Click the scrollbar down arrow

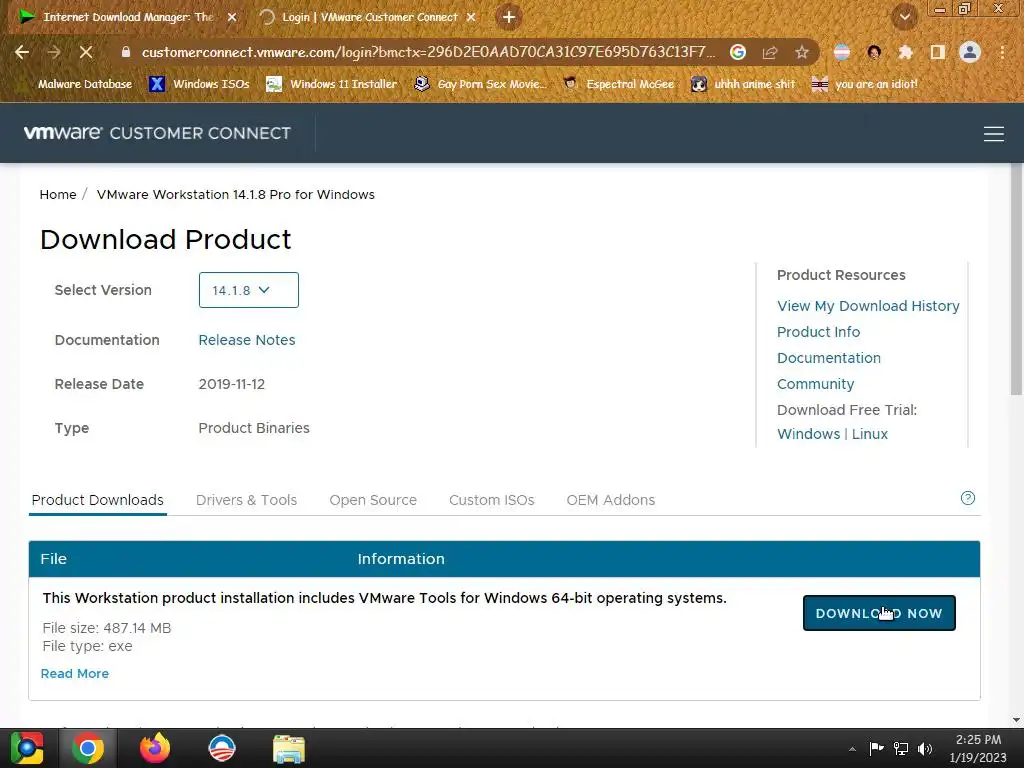pyautogui.click(x=1016, y=720)
